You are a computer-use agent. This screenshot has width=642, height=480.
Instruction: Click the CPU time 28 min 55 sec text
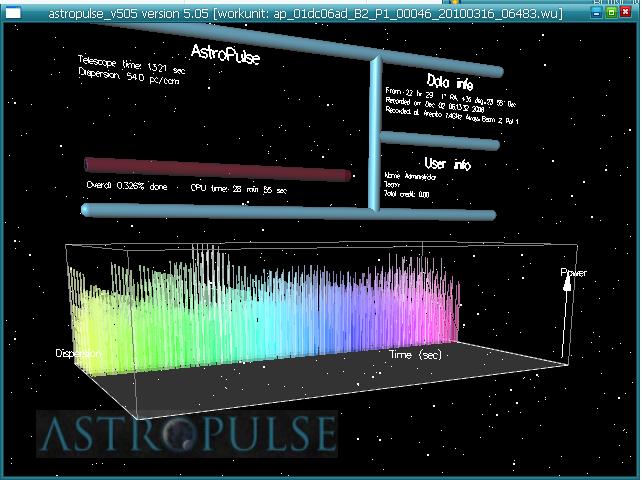tap(239, 188)
